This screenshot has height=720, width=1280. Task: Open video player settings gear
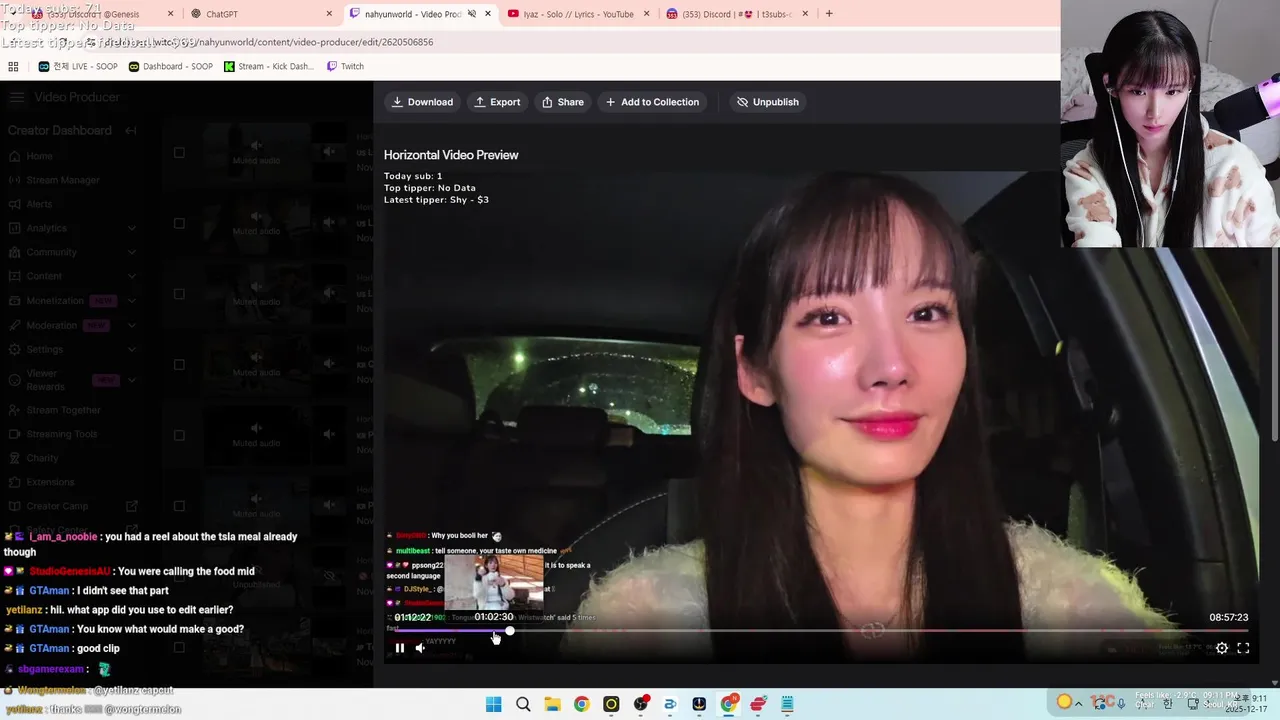click(1222, 648)
